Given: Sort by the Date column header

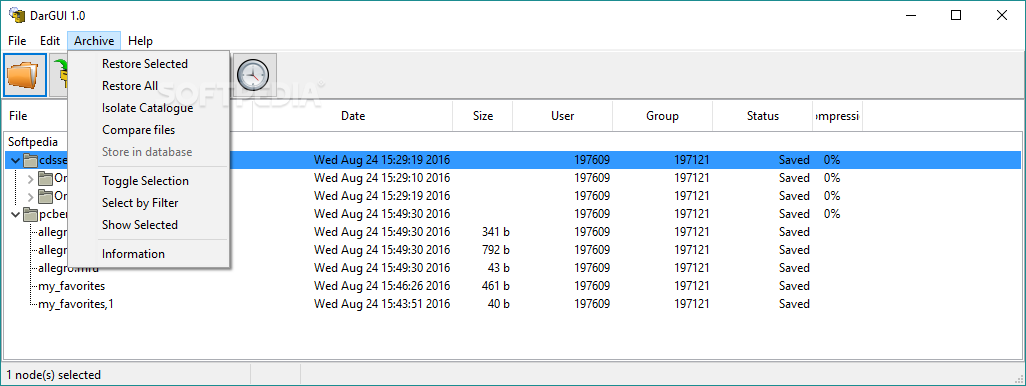Looking at the screenshot, I should point(353,116).
